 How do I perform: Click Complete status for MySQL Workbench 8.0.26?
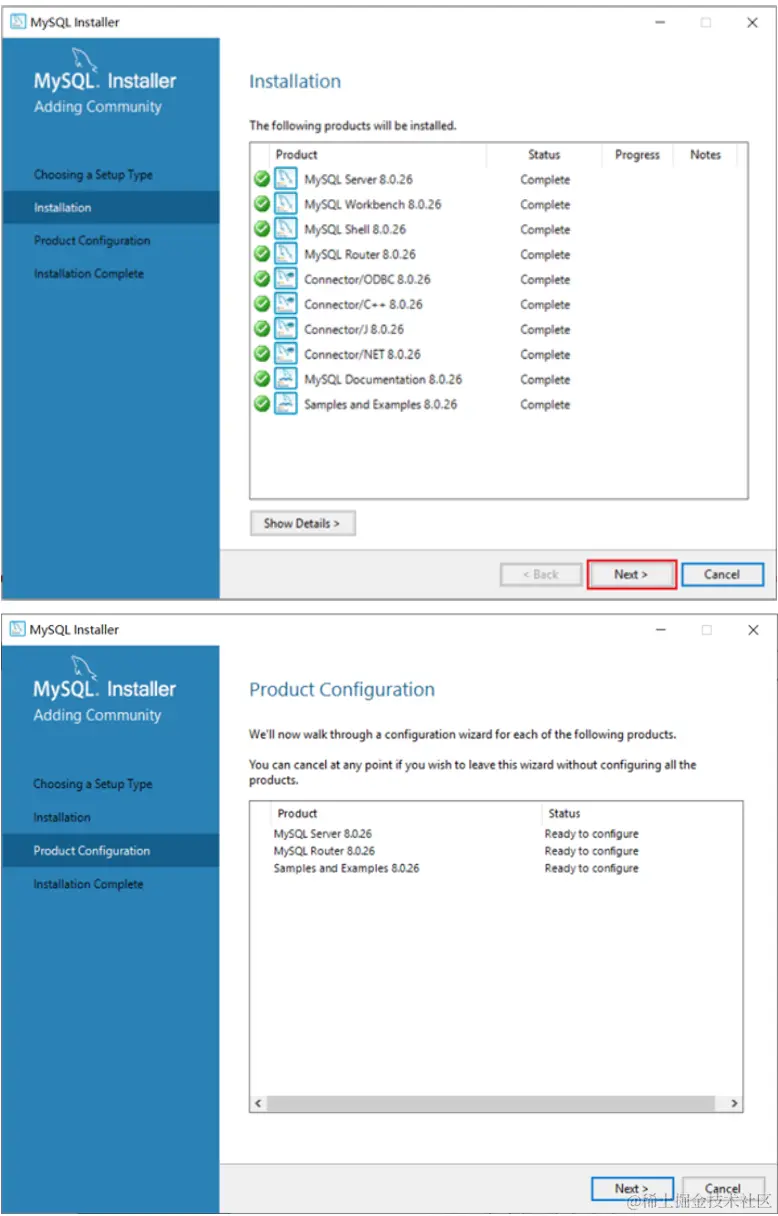click(x=545, y=205)
